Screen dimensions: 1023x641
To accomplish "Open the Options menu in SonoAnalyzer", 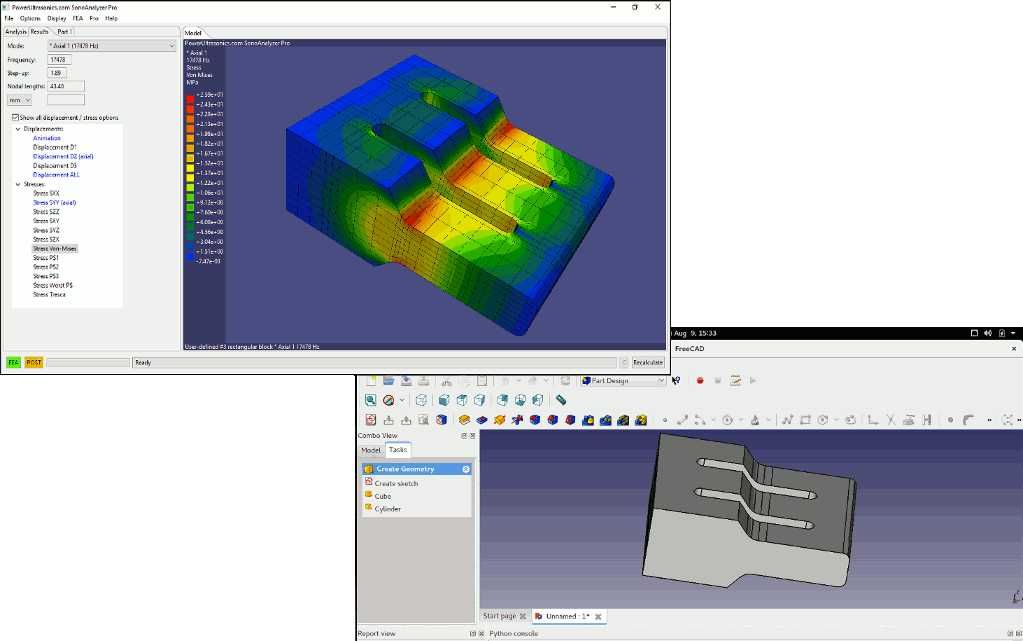I will 30,18.
